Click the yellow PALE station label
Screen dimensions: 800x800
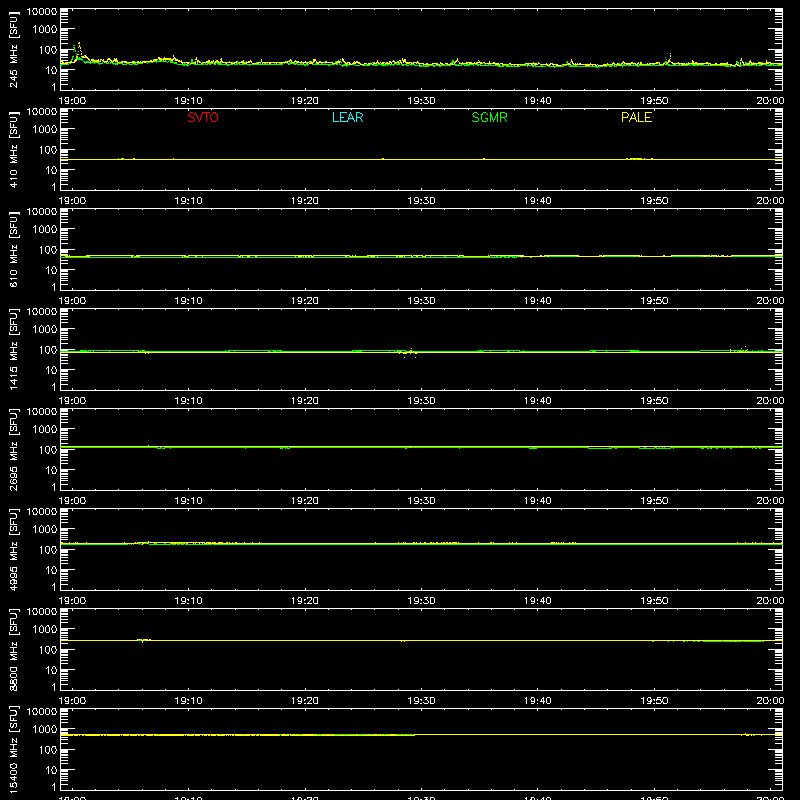(x=636, y=117)
